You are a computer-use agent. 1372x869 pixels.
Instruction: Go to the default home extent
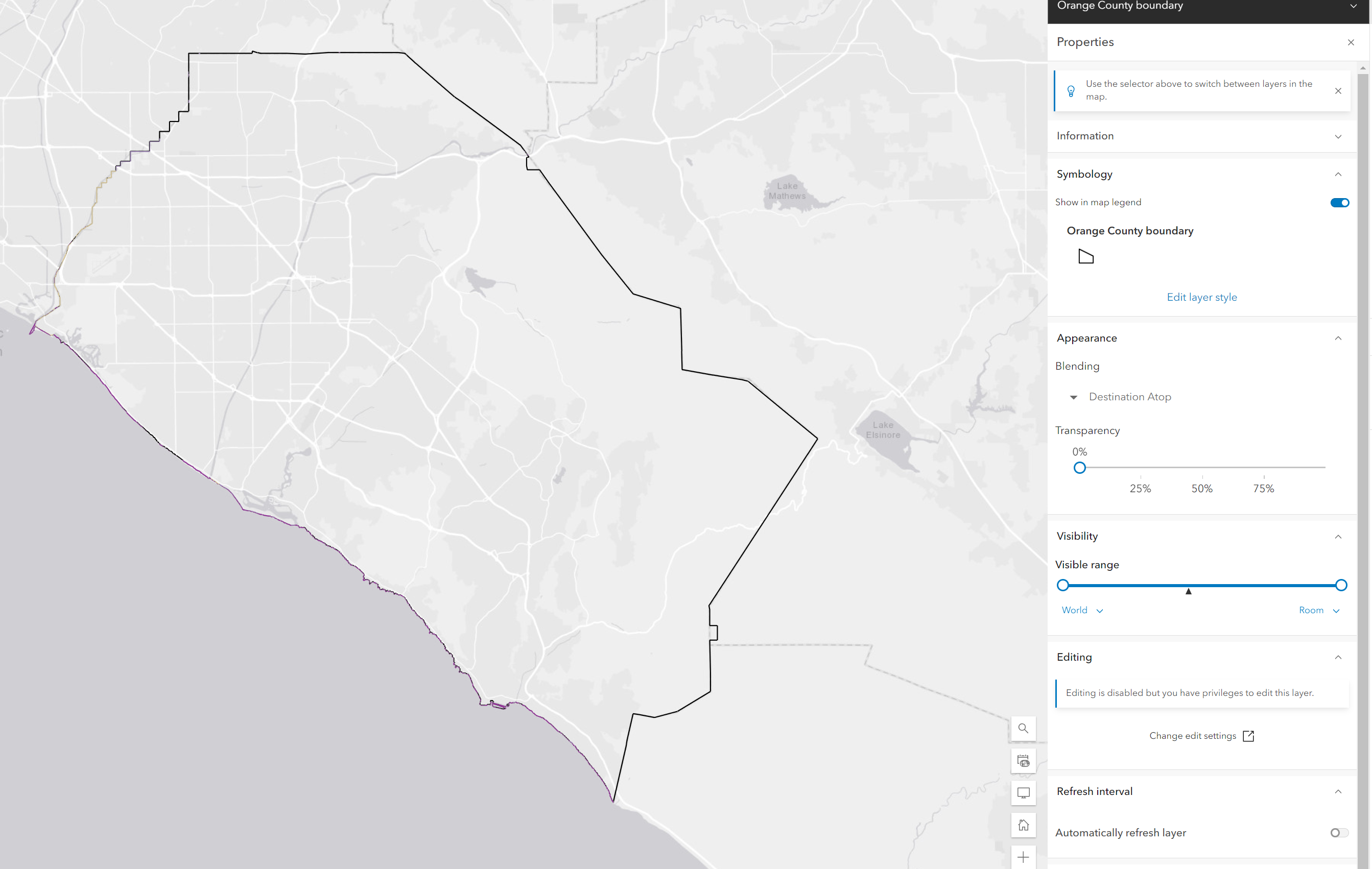[x=1023, y=825]
